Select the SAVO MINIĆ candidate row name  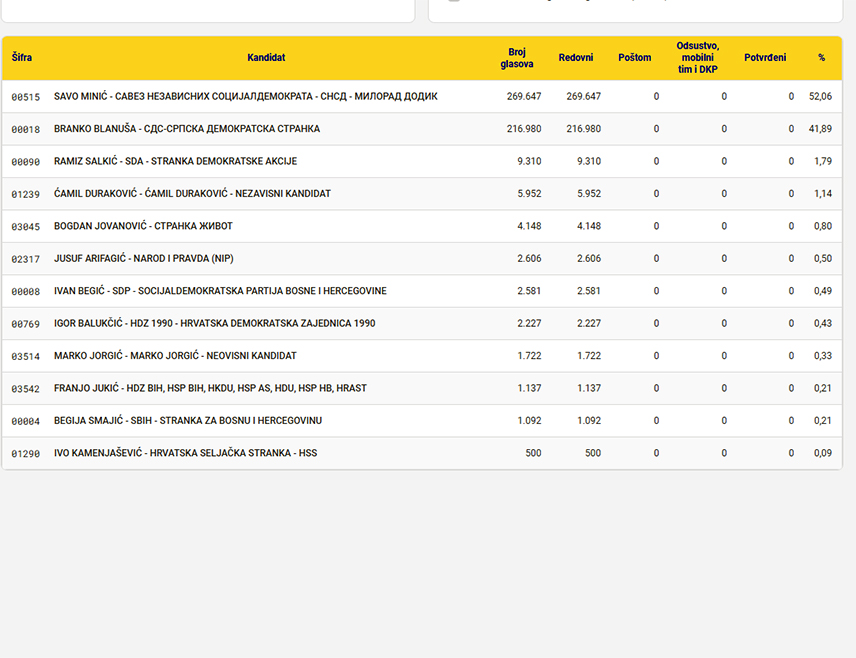(246, 97)
